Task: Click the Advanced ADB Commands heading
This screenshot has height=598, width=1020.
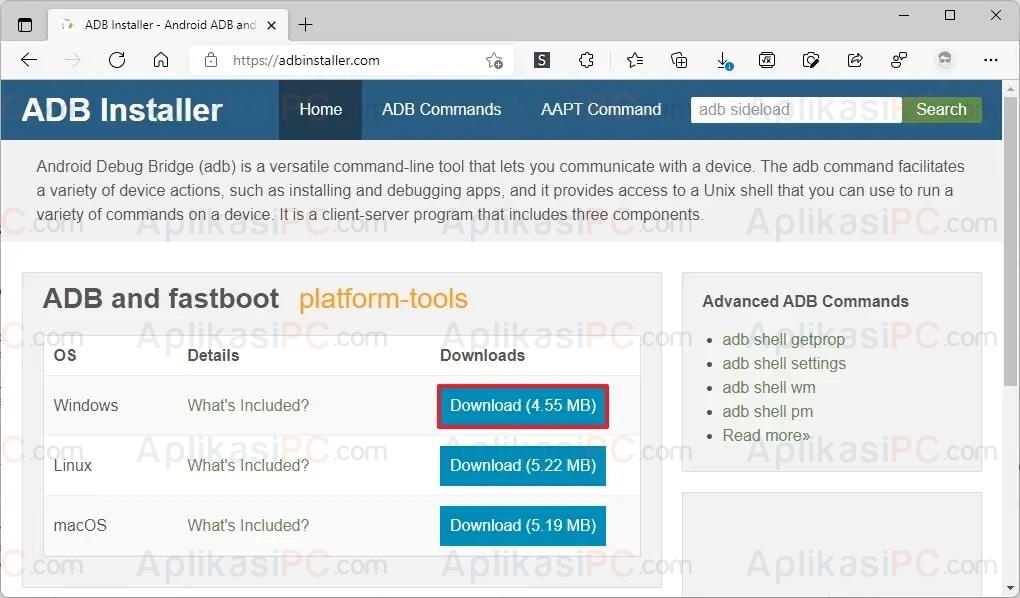Action: (x=805, y=301)
